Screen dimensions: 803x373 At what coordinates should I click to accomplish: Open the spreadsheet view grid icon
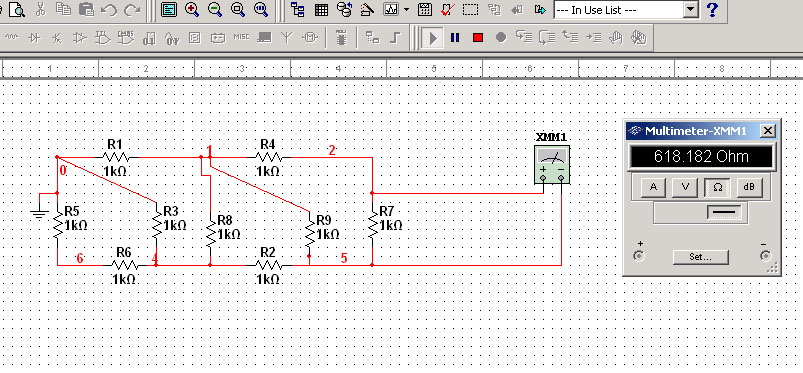[322, 9]
